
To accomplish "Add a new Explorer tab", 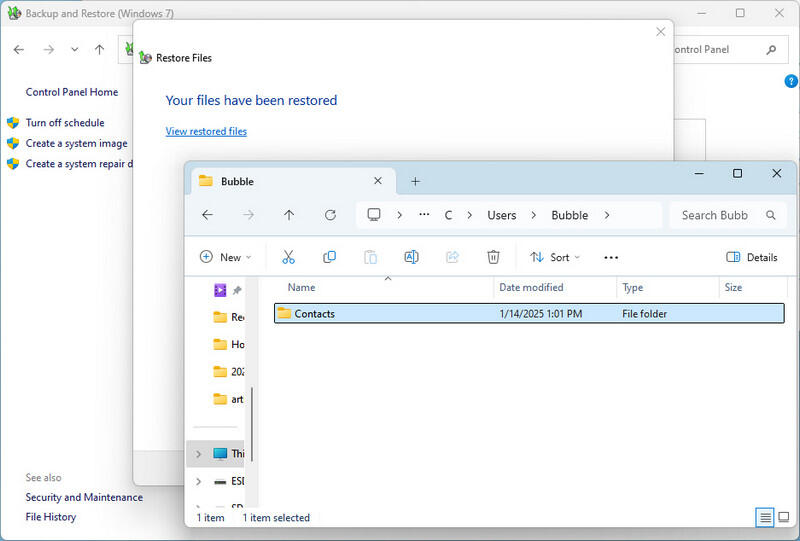I will 416,181.
